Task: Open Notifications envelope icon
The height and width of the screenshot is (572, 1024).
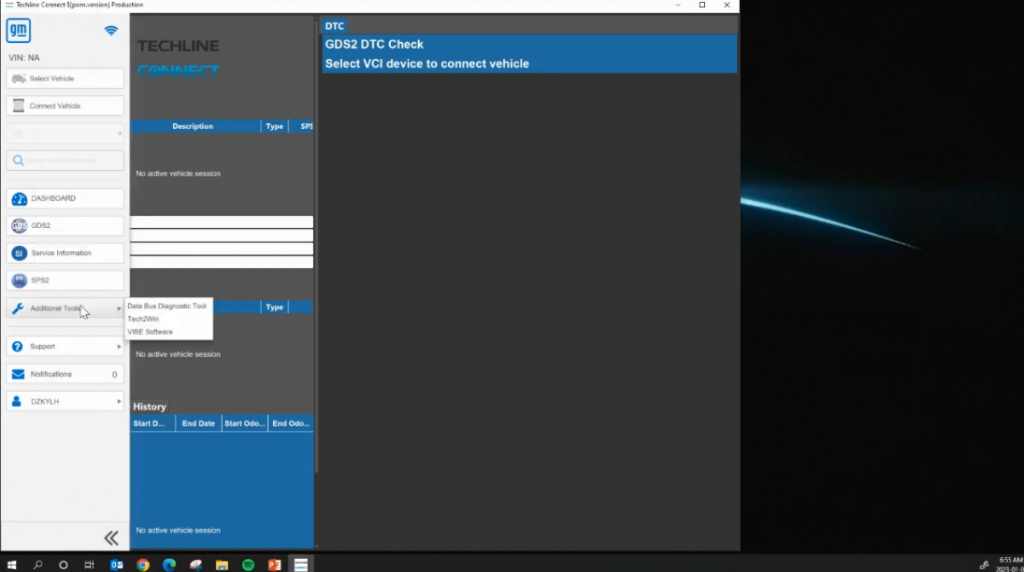Action: tap(18, 374)
